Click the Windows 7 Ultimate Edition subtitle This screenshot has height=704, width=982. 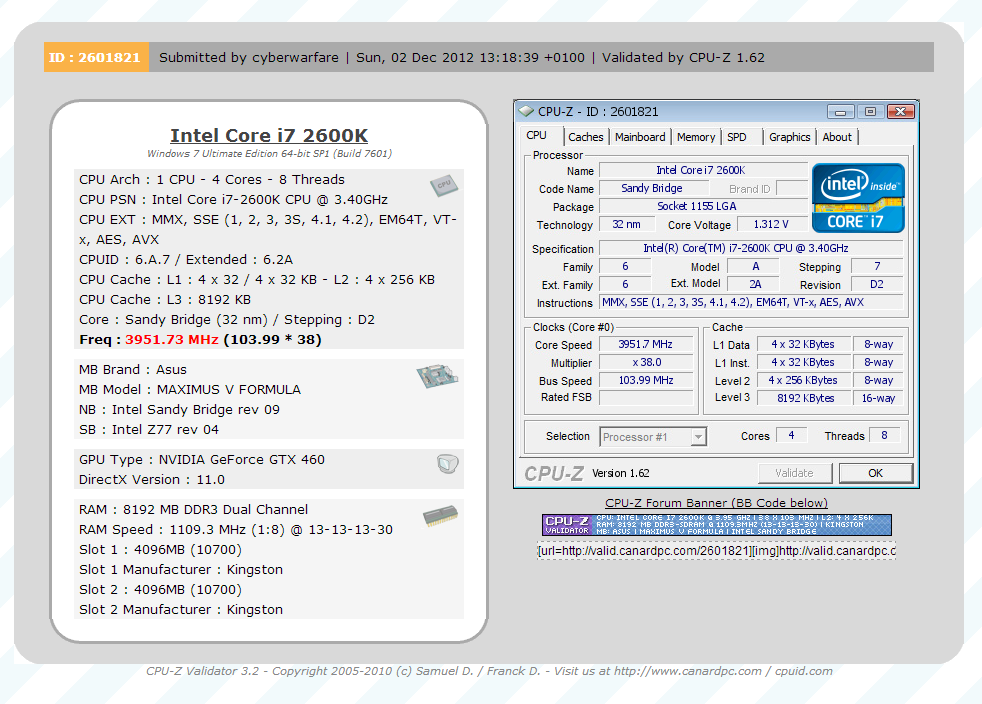click(269, 153)
